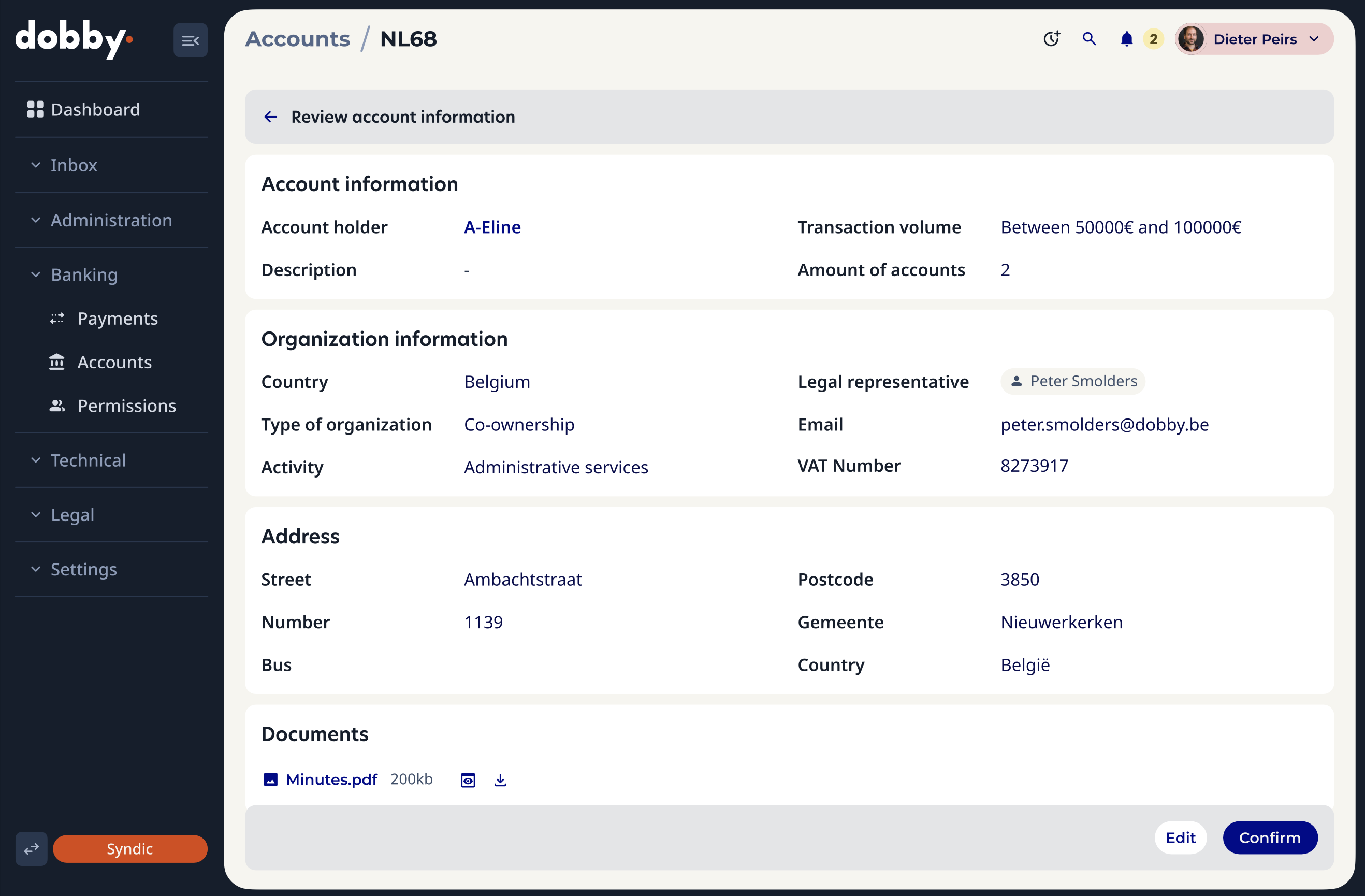Open the A-Eline account holder link

(492, 227)
